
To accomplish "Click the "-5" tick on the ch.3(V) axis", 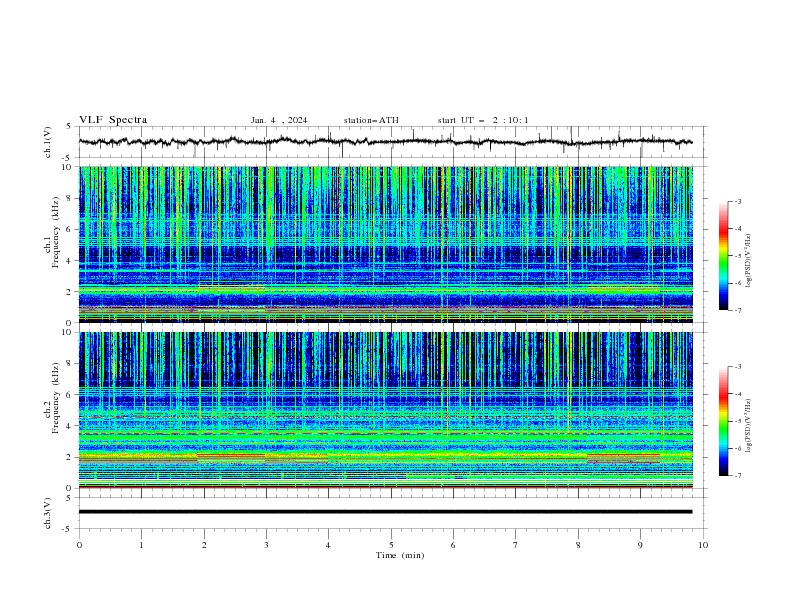I will 68,529.
